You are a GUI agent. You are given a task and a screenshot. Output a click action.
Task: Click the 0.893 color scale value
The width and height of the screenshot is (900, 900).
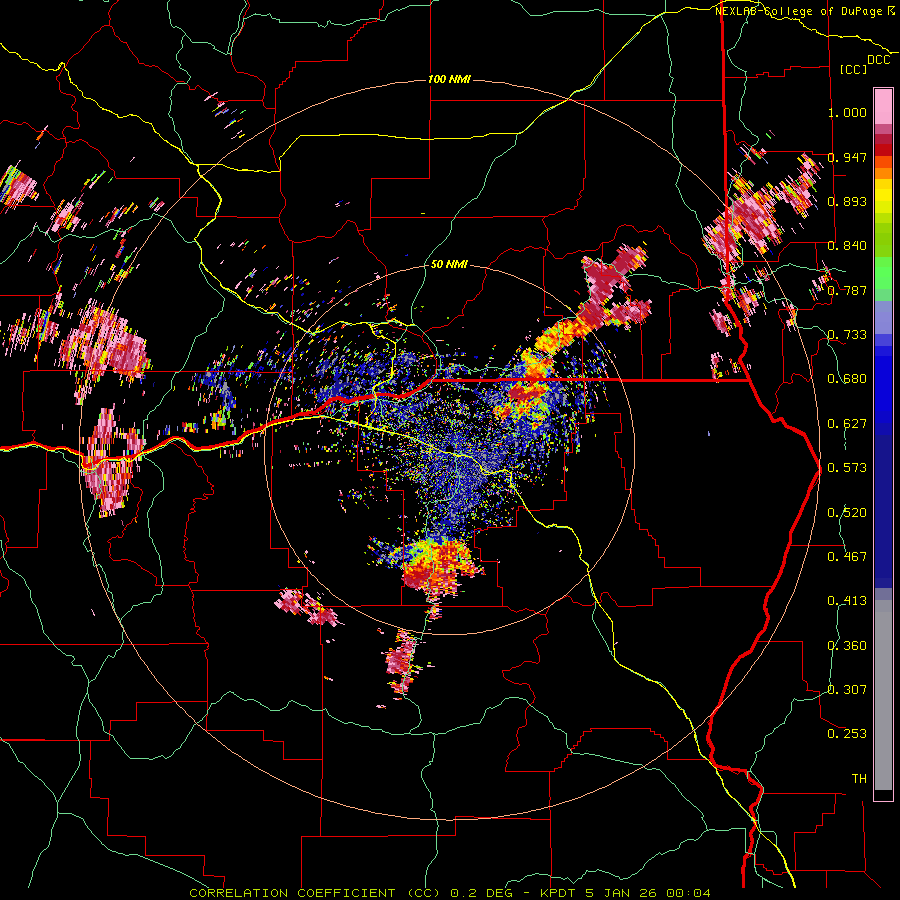click(x=847, y=201)
